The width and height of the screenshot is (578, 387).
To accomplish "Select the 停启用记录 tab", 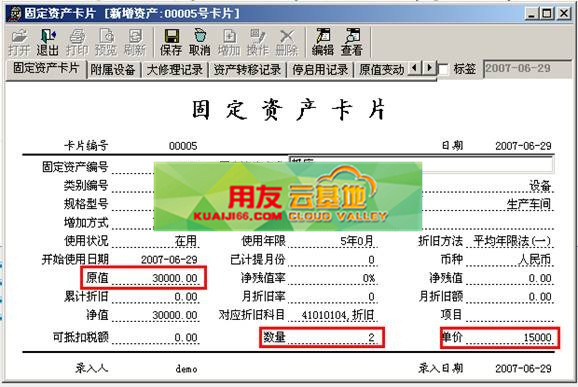I will point(320,70).
